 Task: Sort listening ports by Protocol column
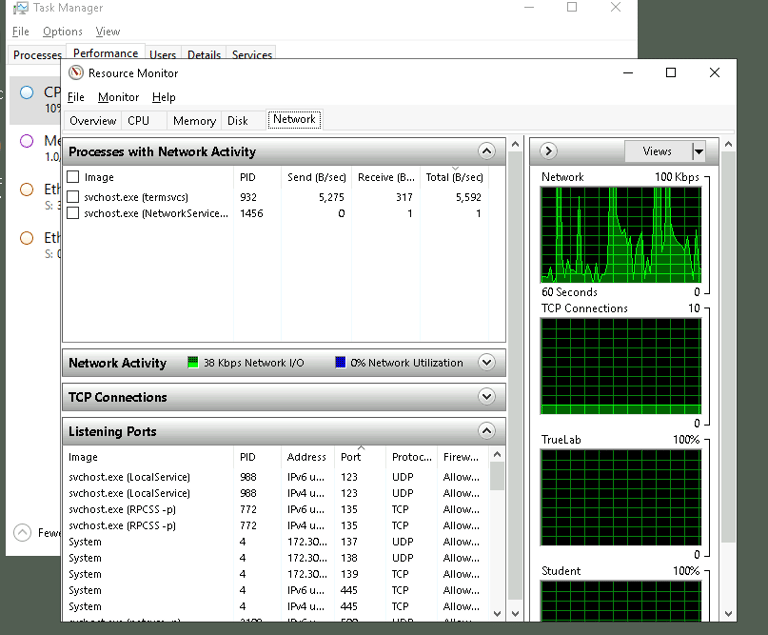pos(411,457)
